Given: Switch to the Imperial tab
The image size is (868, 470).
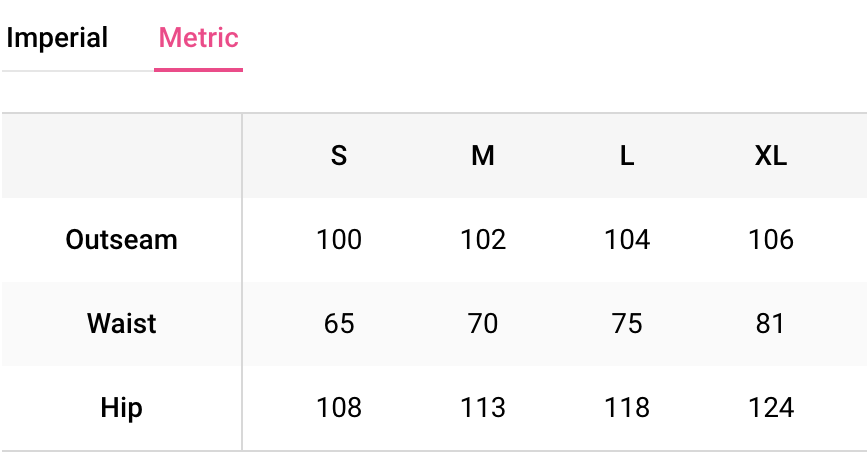Looking at the screenshot, I should pyautogui.click(x=57, y=39).
